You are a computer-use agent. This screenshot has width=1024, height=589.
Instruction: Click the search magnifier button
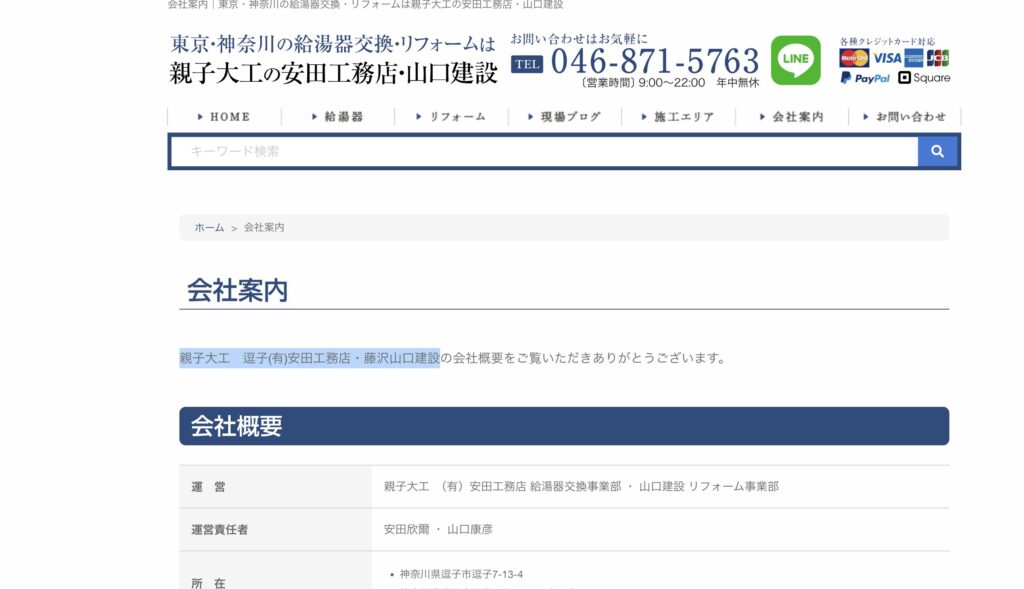point(937,151)
